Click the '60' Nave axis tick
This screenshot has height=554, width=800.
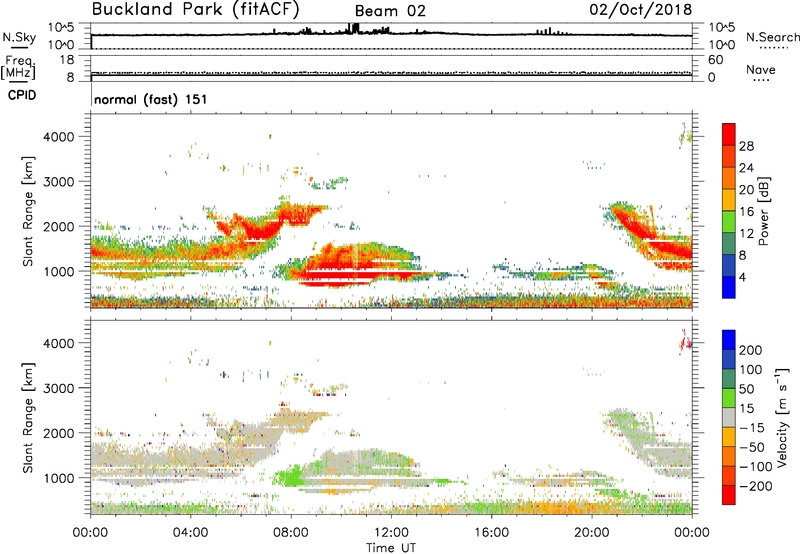[x=715, y=60]
